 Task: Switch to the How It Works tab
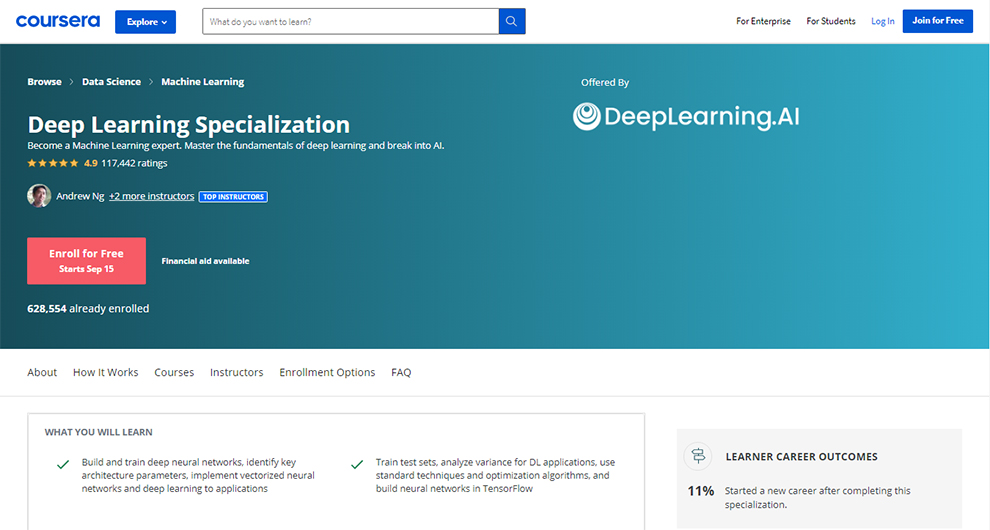click(x=105, y=372)
